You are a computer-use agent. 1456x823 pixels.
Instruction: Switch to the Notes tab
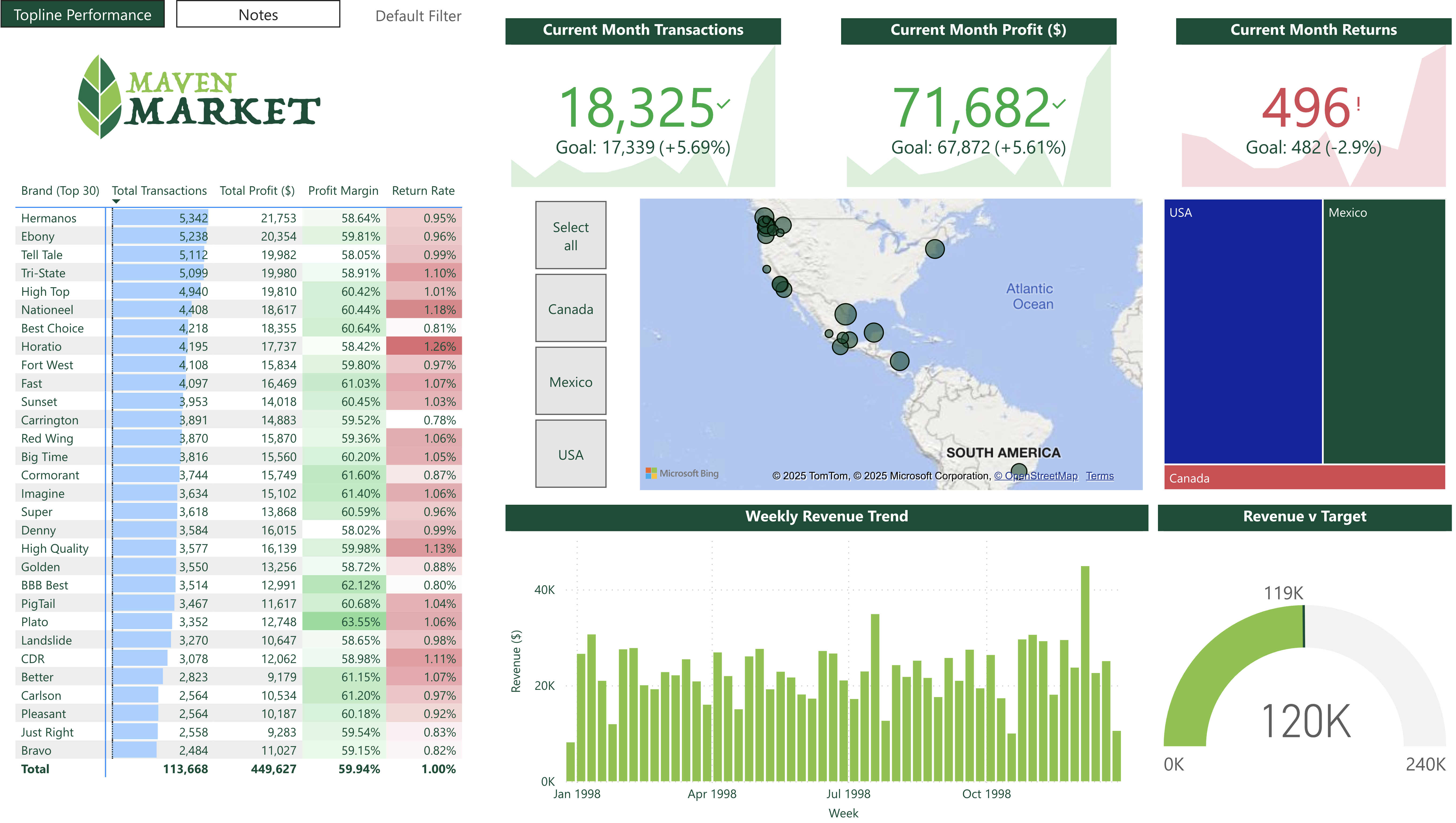[258, 15]
